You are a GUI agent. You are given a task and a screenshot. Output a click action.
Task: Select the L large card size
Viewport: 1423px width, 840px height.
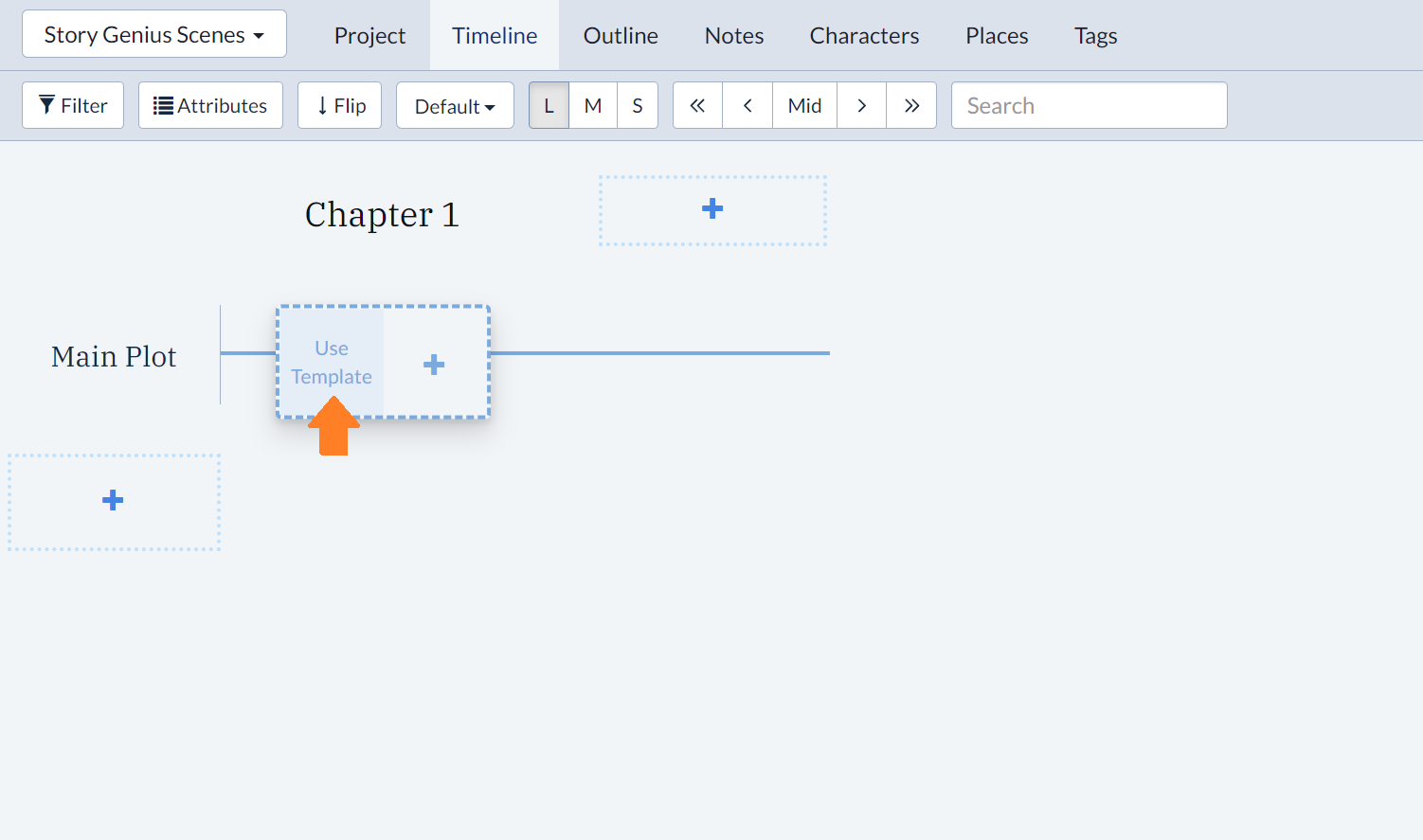pyautogui.click(x=549, y=105)
